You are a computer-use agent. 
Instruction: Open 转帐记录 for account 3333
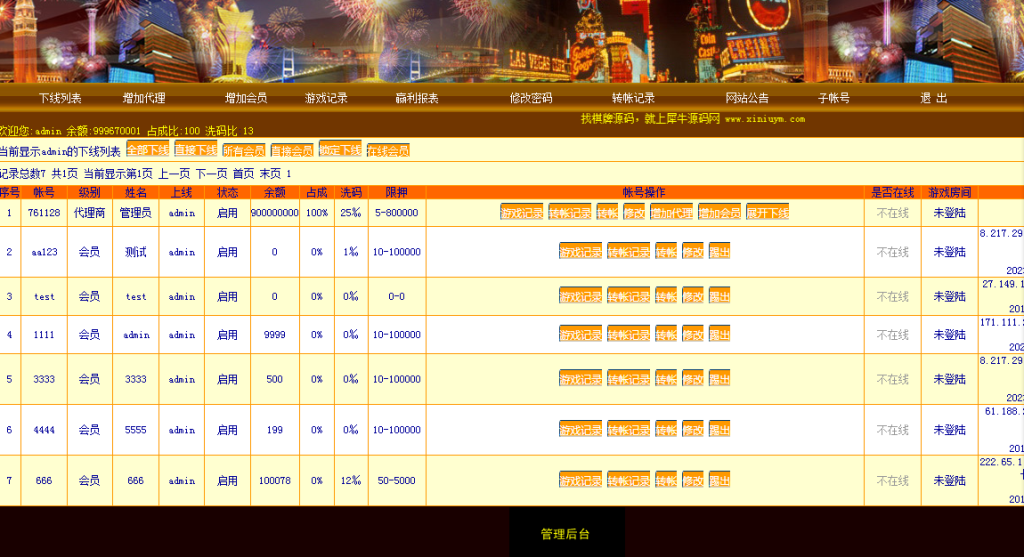click(x=629, y=379)
